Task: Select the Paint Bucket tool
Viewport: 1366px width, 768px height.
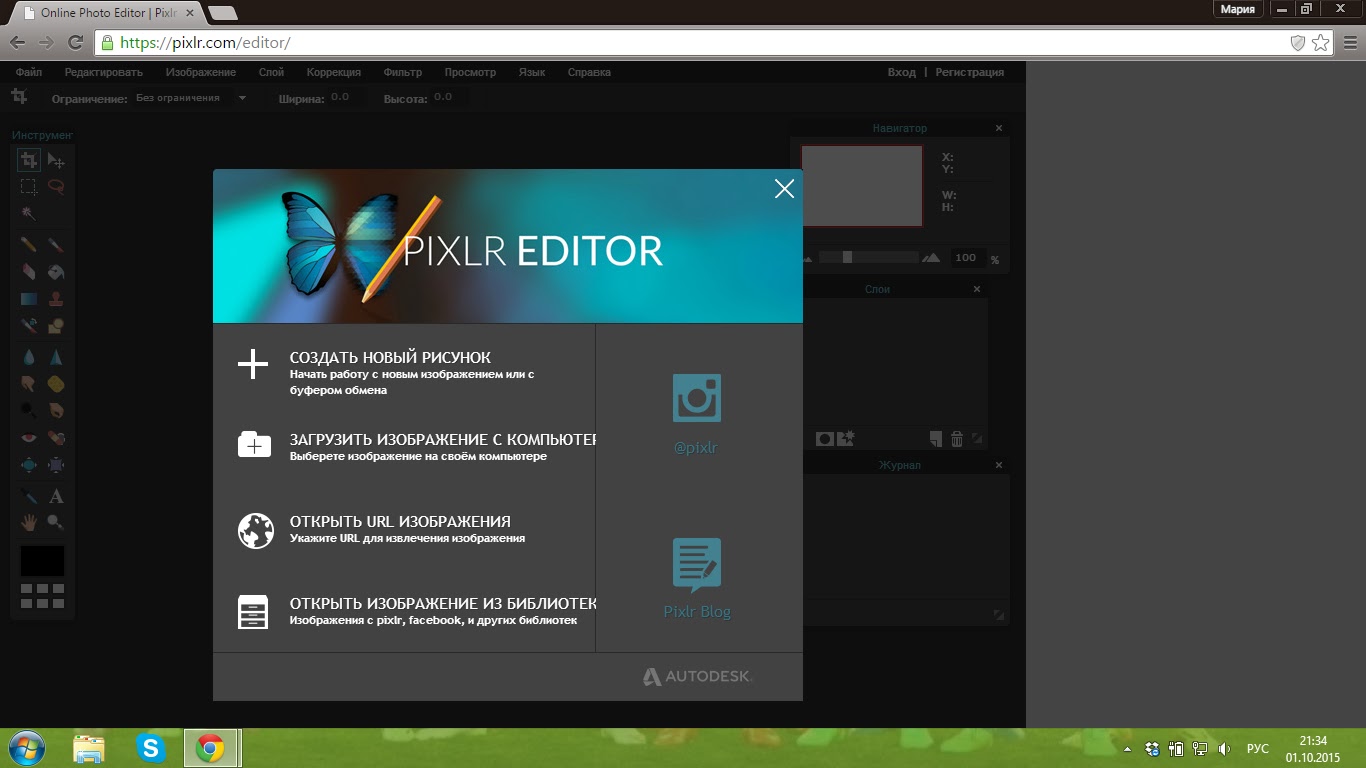Action: coord(56,272)
